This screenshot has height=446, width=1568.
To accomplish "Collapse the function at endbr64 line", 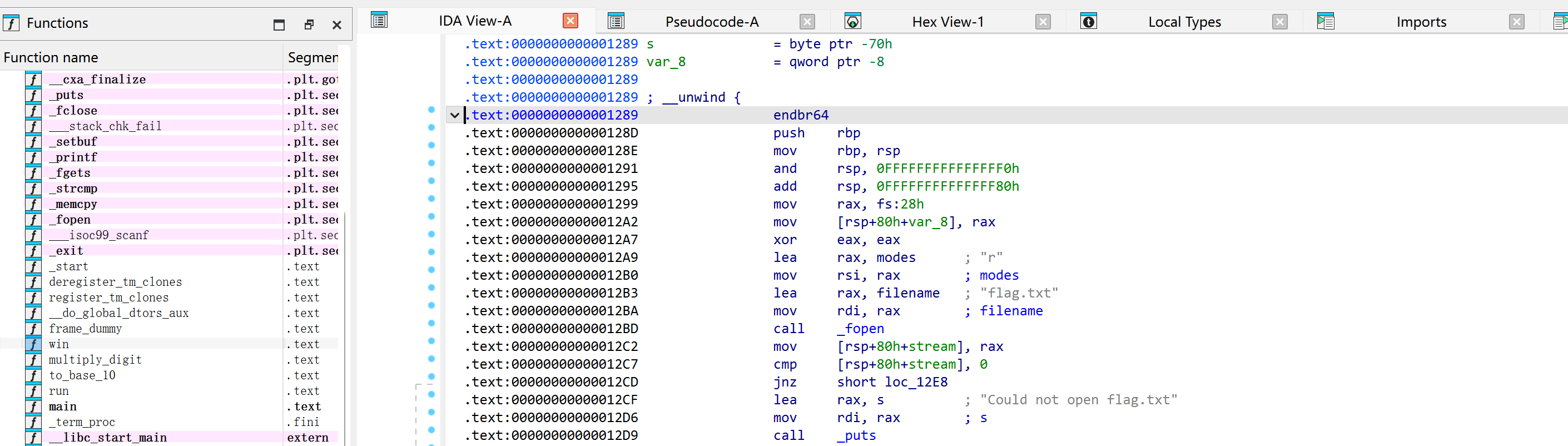I will click(x=455, y=115).
